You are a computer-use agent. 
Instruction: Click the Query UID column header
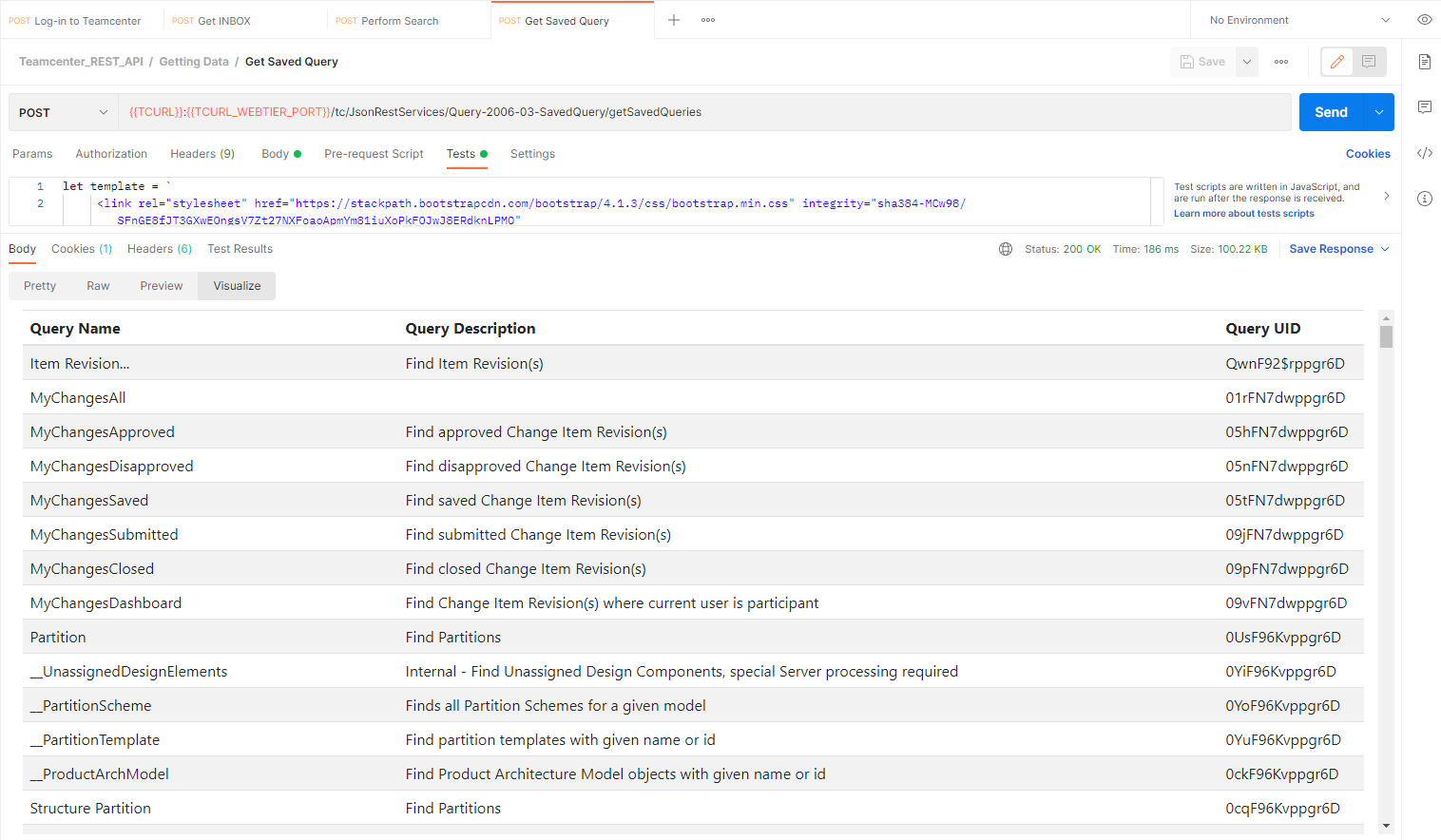click(1263, 329)
